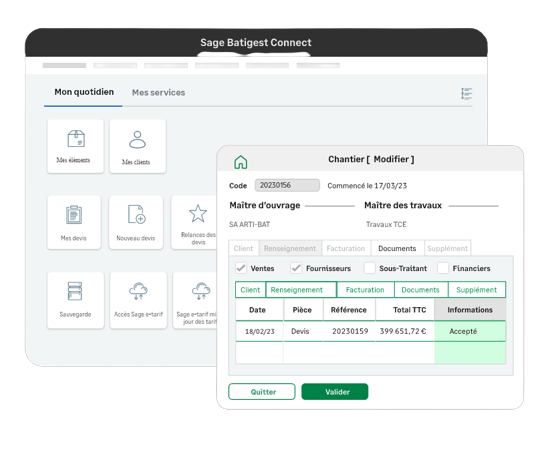Click the SA ARTI-BAT client name
This screenshot has height=460, width=542.
[x=250, y=224]
